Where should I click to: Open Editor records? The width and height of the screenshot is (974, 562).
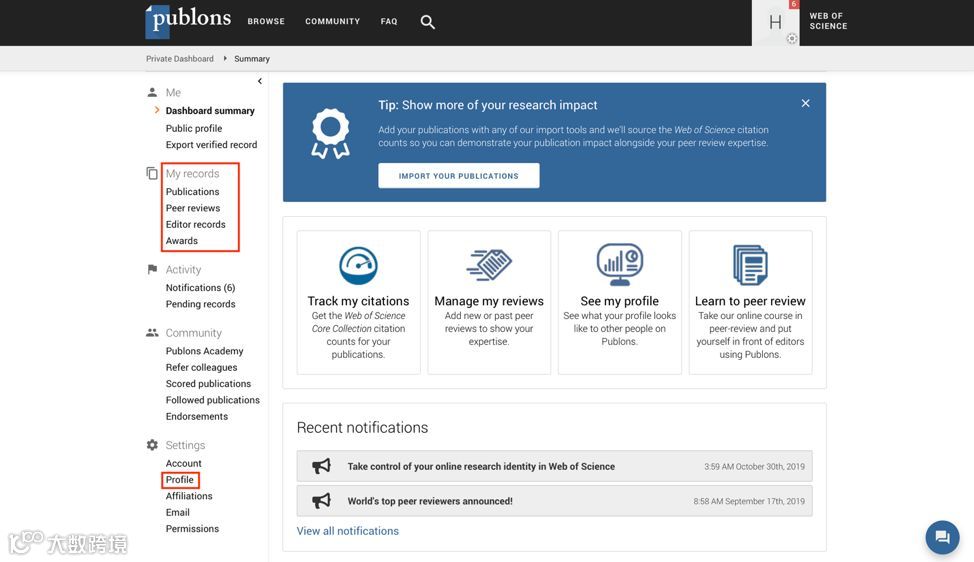tap(196, 224)
